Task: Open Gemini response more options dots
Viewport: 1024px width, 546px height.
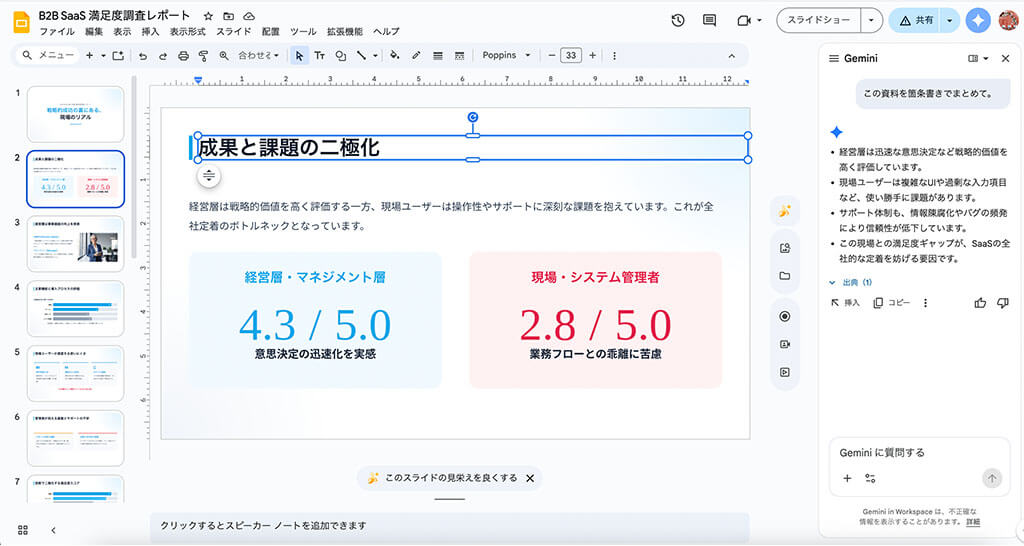Action: (x=925, y=303)
